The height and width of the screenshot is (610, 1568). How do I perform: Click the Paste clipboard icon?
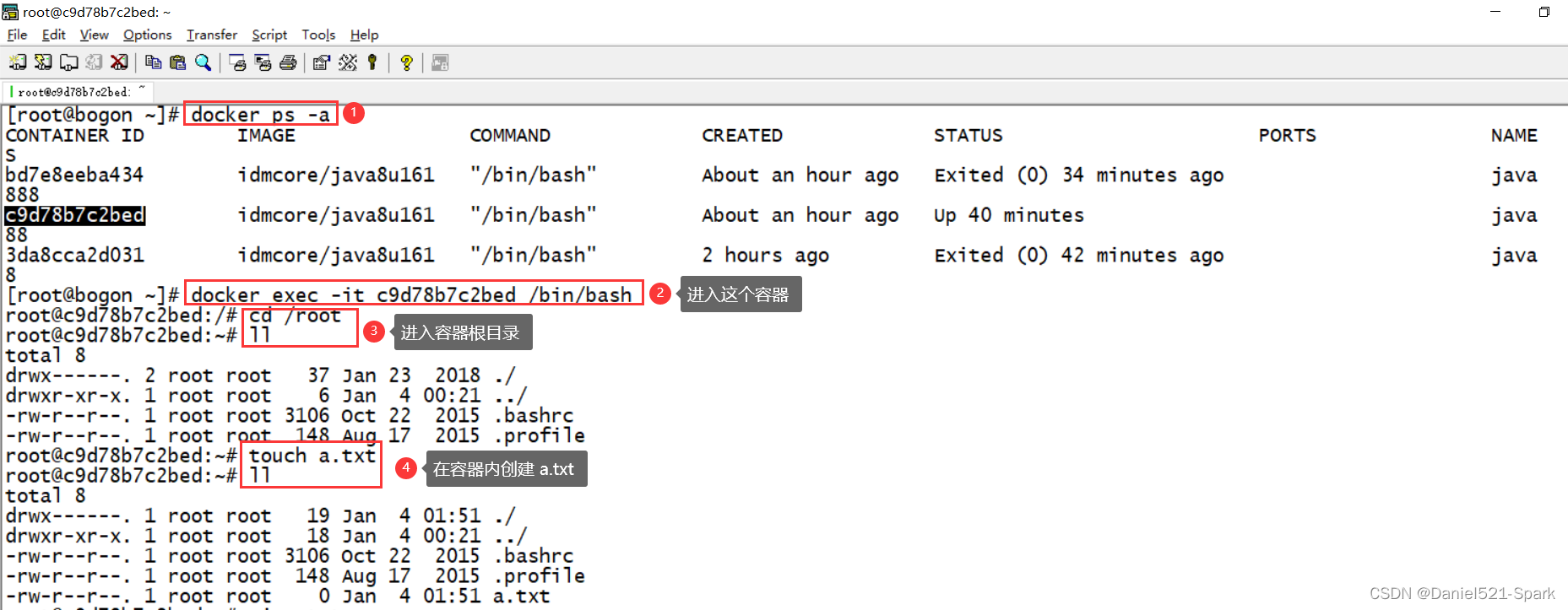(x=177, y=62)
